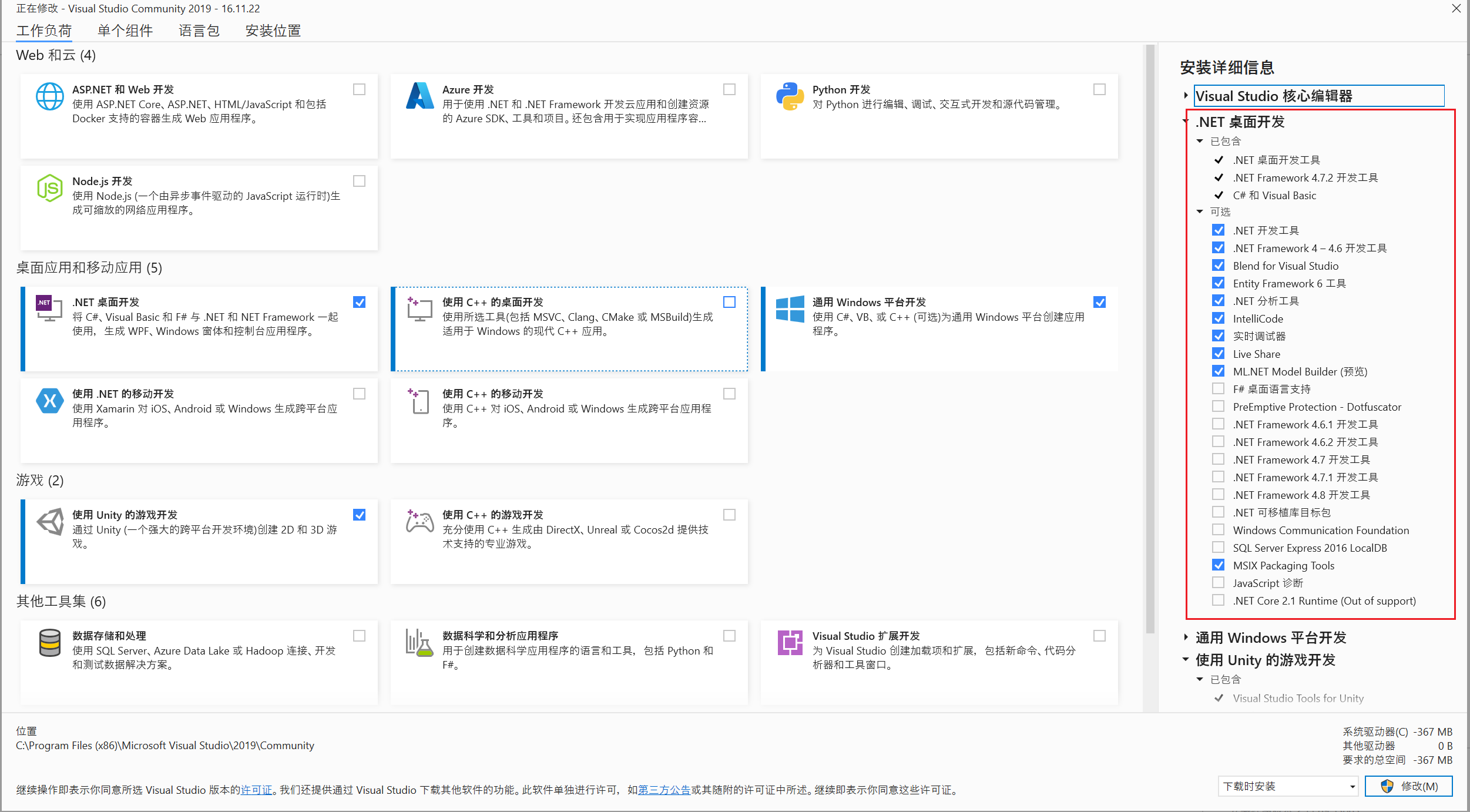This screenshot has width=1470, height=812.
Task: Click the ASP.NET globe workload icon
Action: point(50,96)
